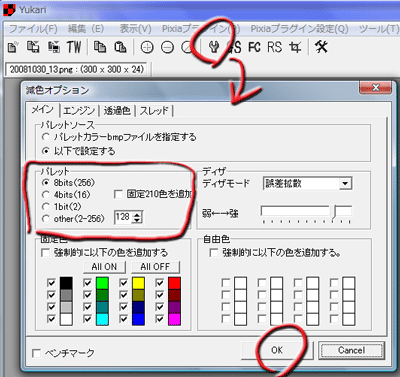Image resolution: width=400 pixels, height=377 pixels.
Task: Switch to the エンジン tab
Action: pos(79,110)
